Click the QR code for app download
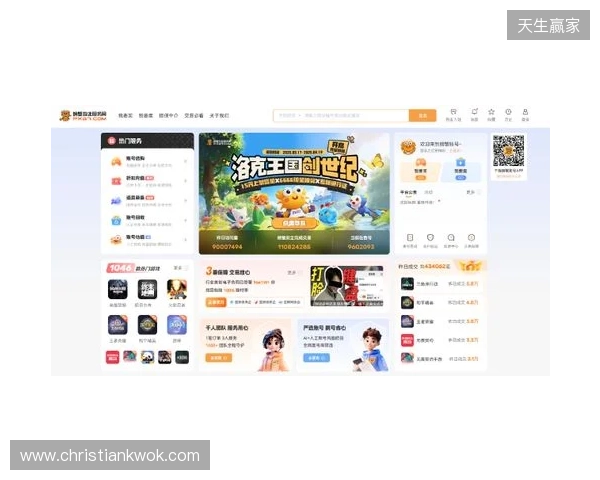 pos(509,150)
